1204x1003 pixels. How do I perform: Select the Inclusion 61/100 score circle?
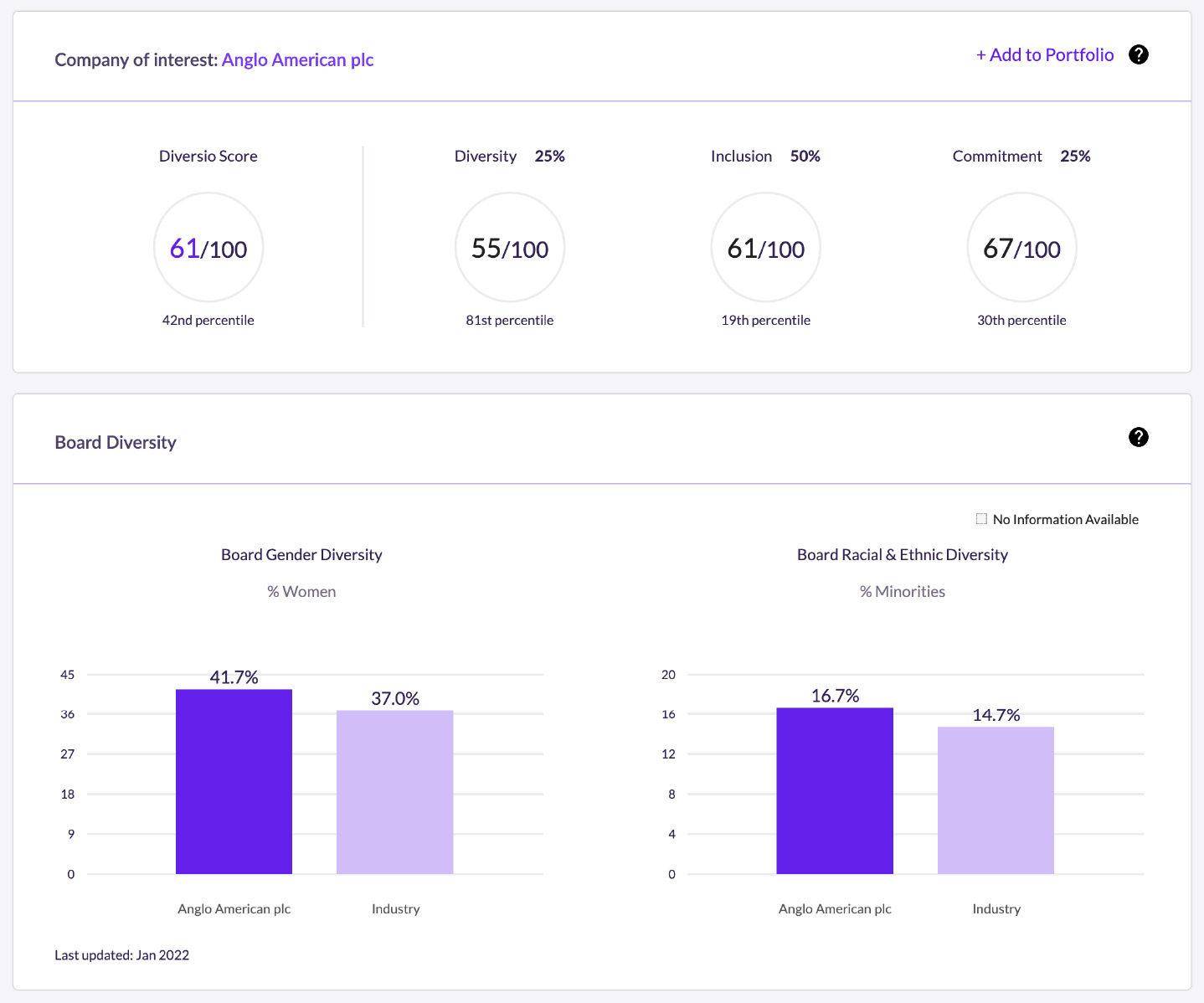click(766, 248)
